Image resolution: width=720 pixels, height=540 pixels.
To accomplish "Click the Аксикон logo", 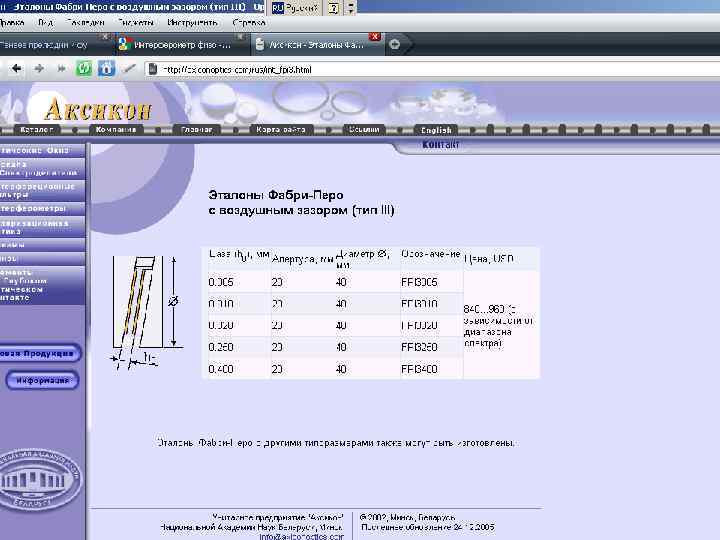I will click(x=97, y=109).
